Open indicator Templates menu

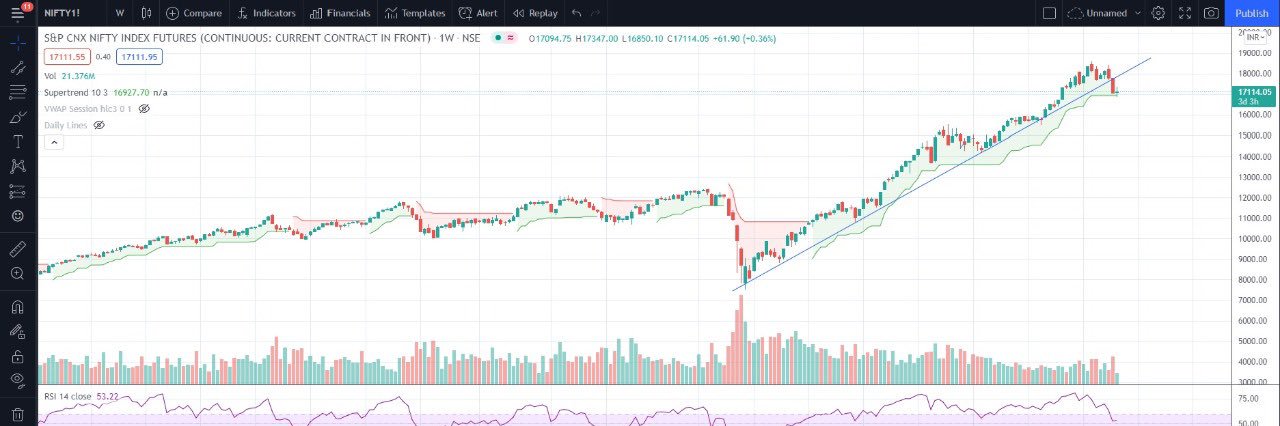pos(415,13)
